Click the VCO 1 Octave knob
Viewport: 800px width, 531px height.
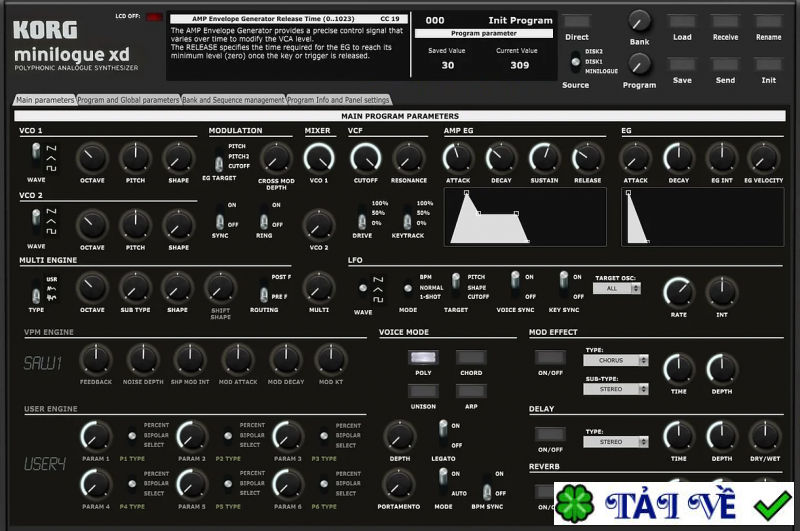click(x=92, y=159)
